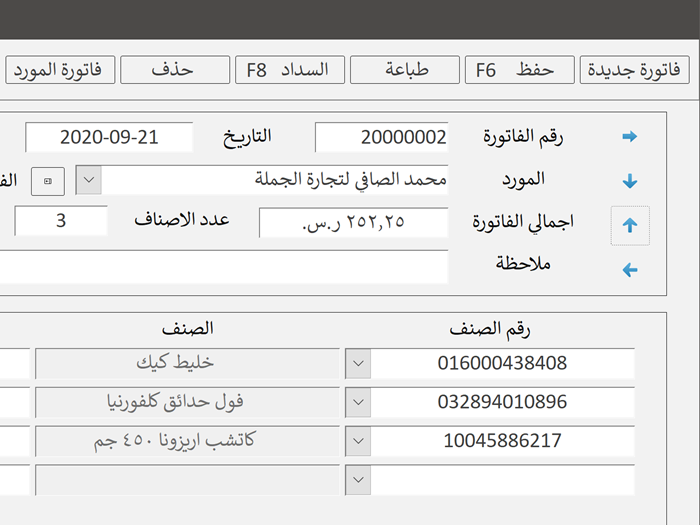Click the down arrow navigation icon
Viewport: 700px width, 525px height.
[629, 182]
